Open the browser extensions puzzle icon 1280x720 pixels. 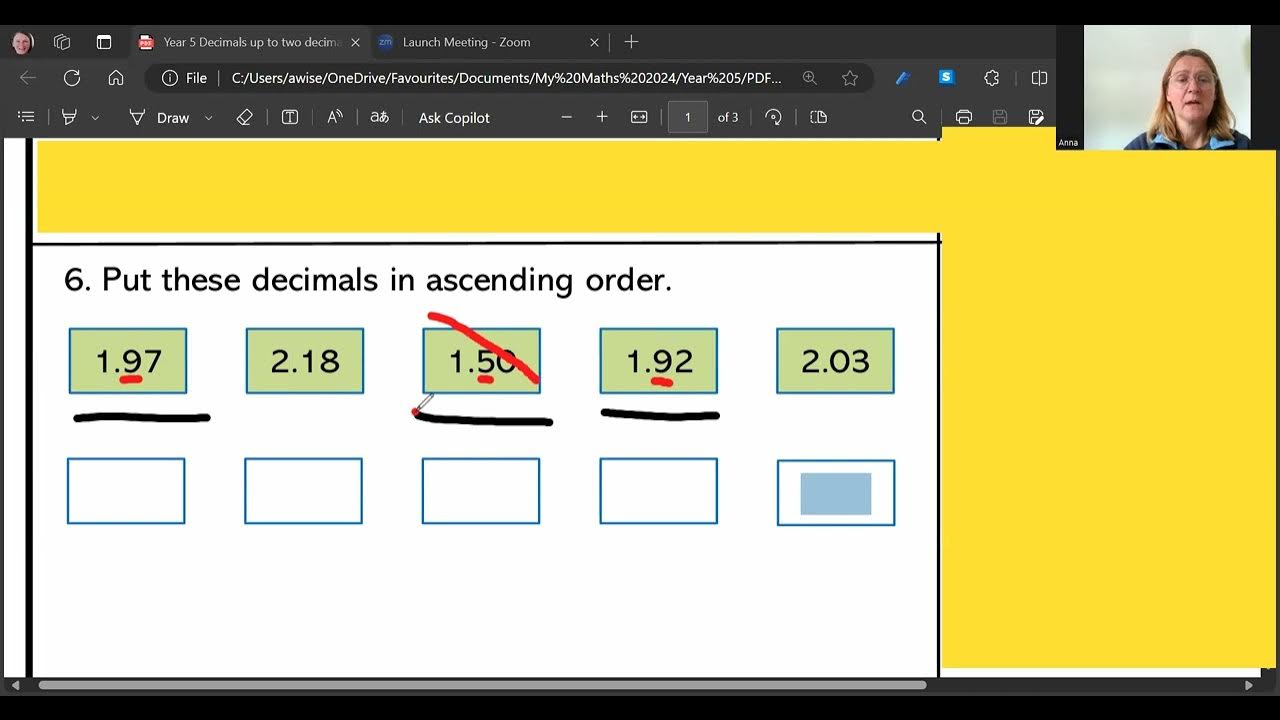[x=992, y=78]
